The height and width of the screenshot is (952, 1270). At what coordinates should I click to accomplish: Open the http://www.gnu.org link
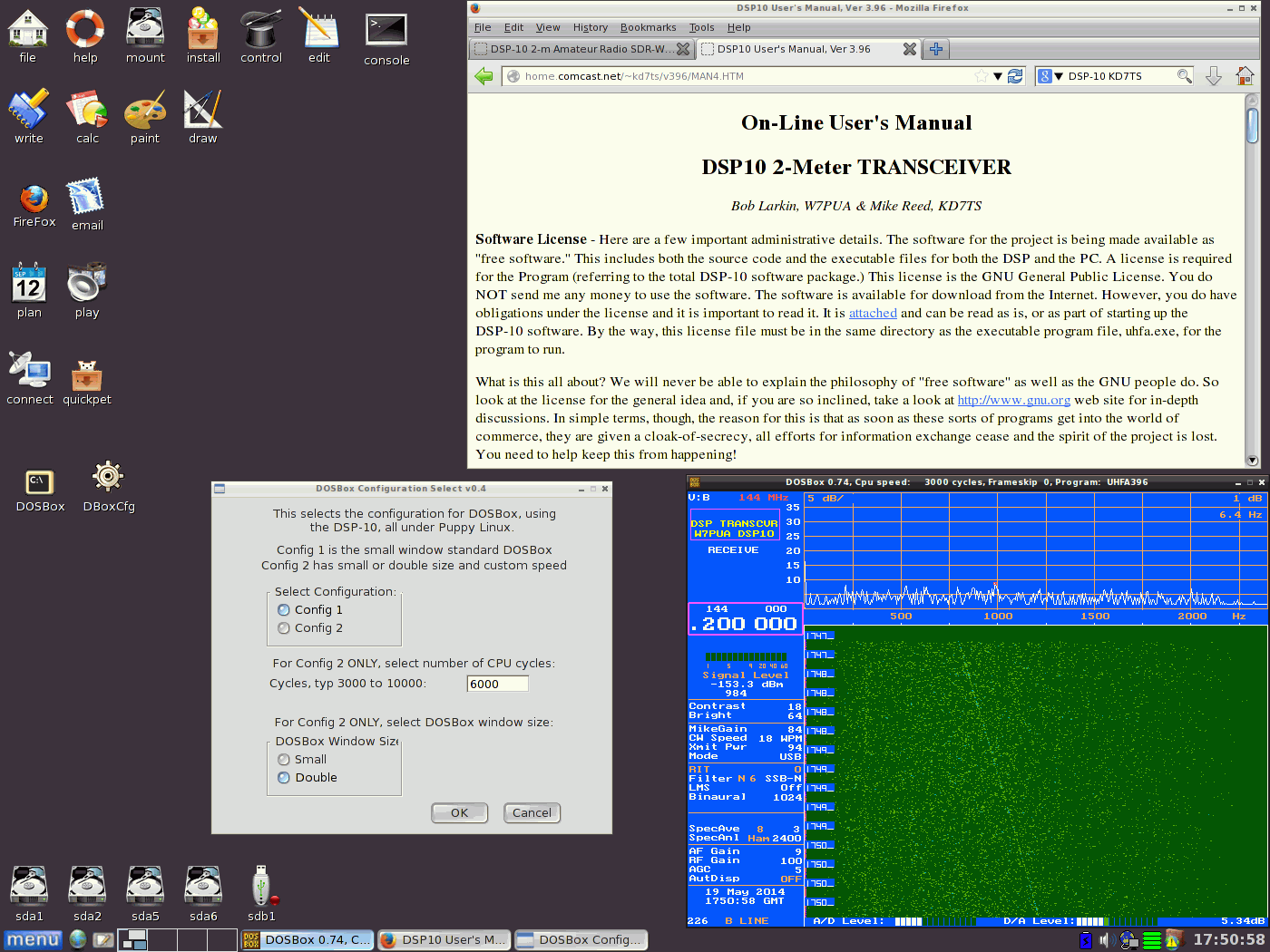tap(1014, 400)
